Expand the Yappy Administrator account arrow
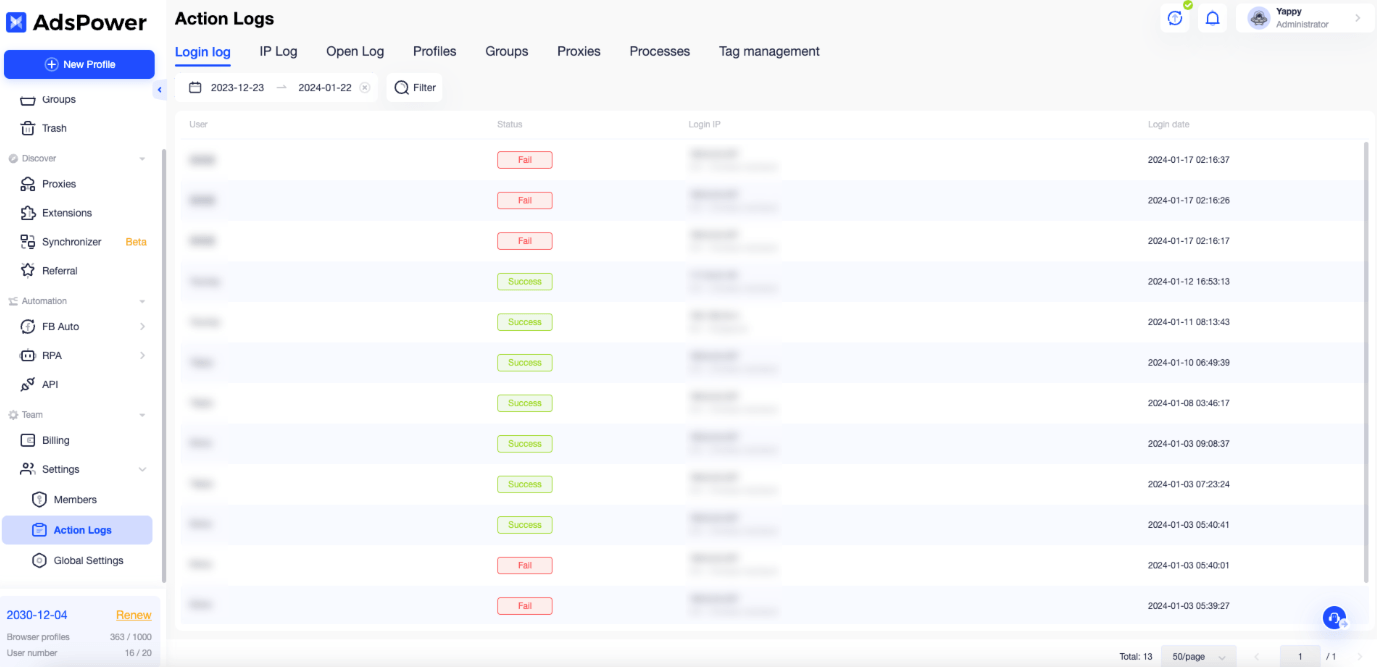 tap(1358, 18)
